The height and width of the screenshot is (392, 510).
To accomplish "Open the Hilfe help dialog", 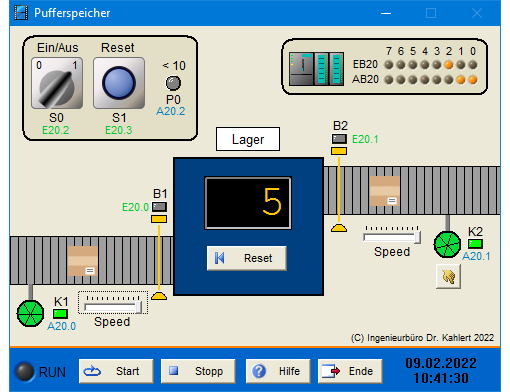I will 278,371.
